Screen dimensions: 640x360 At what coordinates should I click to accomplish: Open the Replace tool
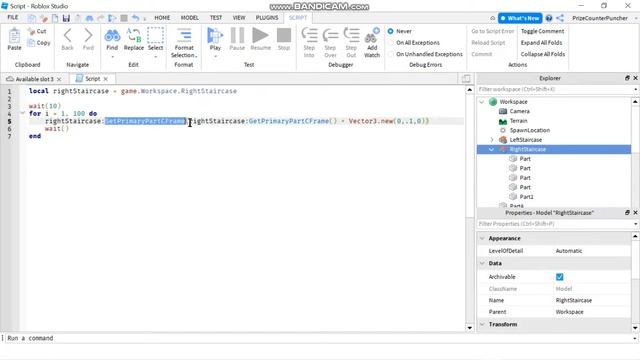click(x=133, y=36)
